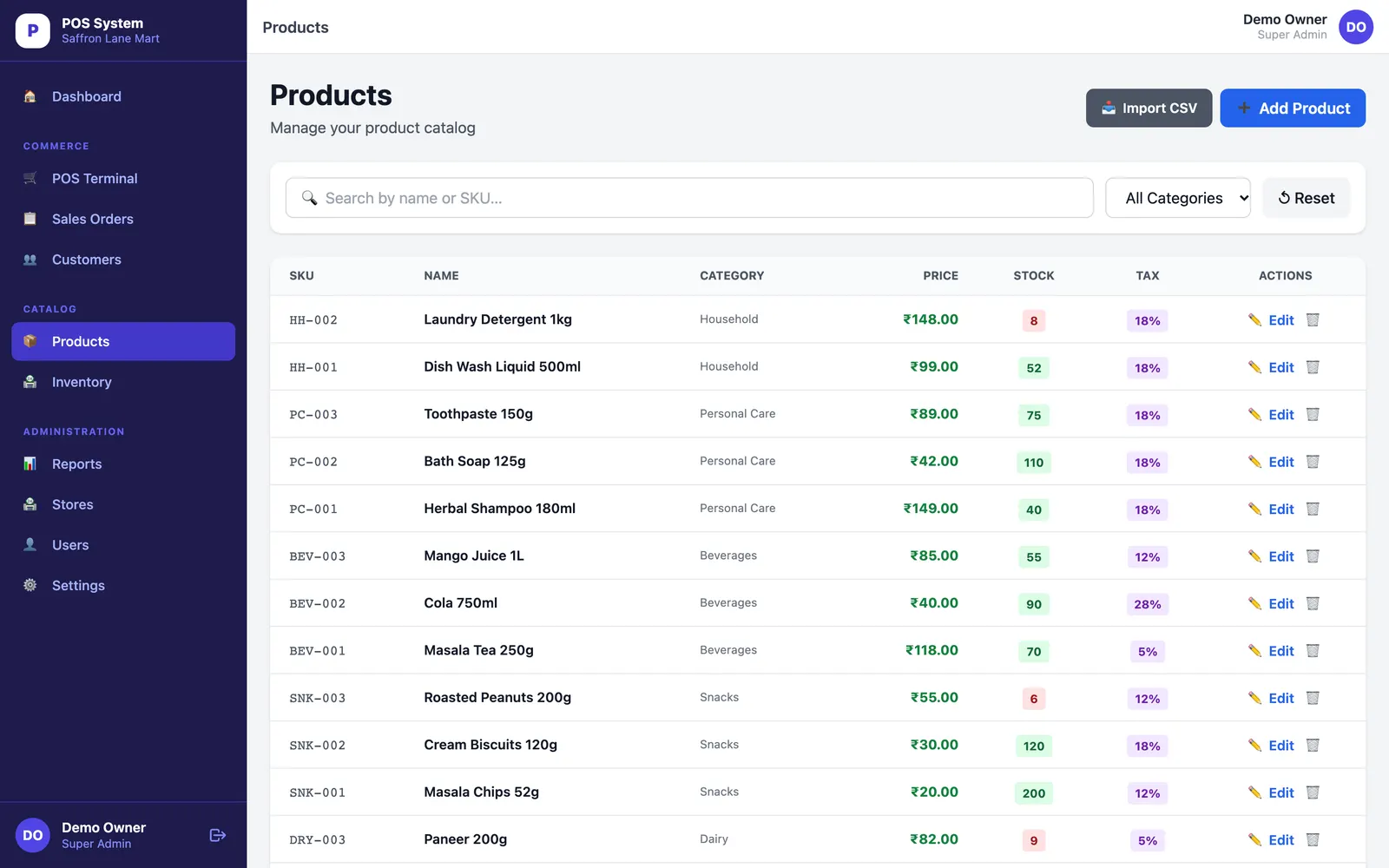Delete Cream Biscuits 120g product
This screenshot has width=1389, height=868.
pyautogui.click(x=1313, y=746)
